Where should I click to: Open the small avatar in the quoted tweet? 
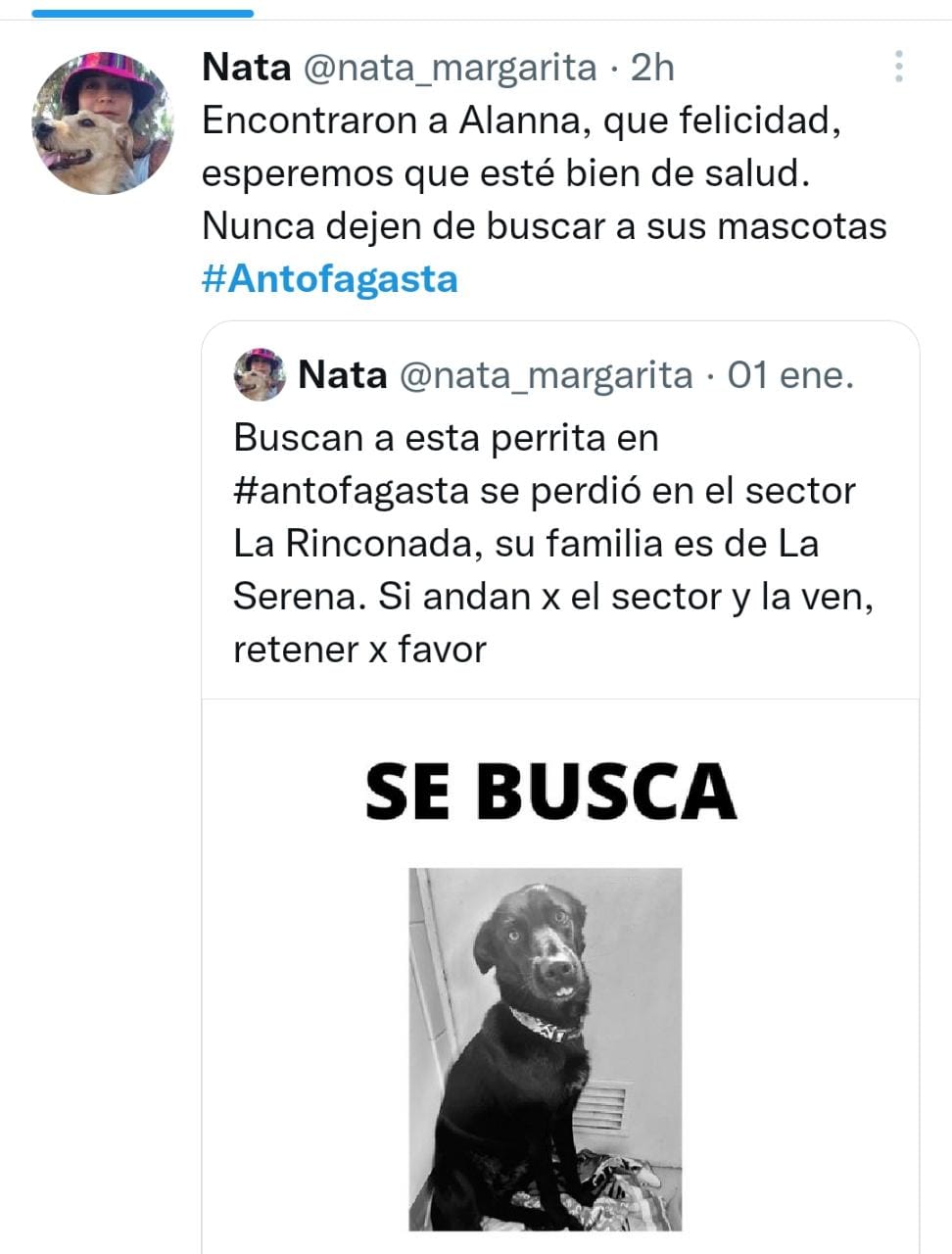tap(260, 374)
